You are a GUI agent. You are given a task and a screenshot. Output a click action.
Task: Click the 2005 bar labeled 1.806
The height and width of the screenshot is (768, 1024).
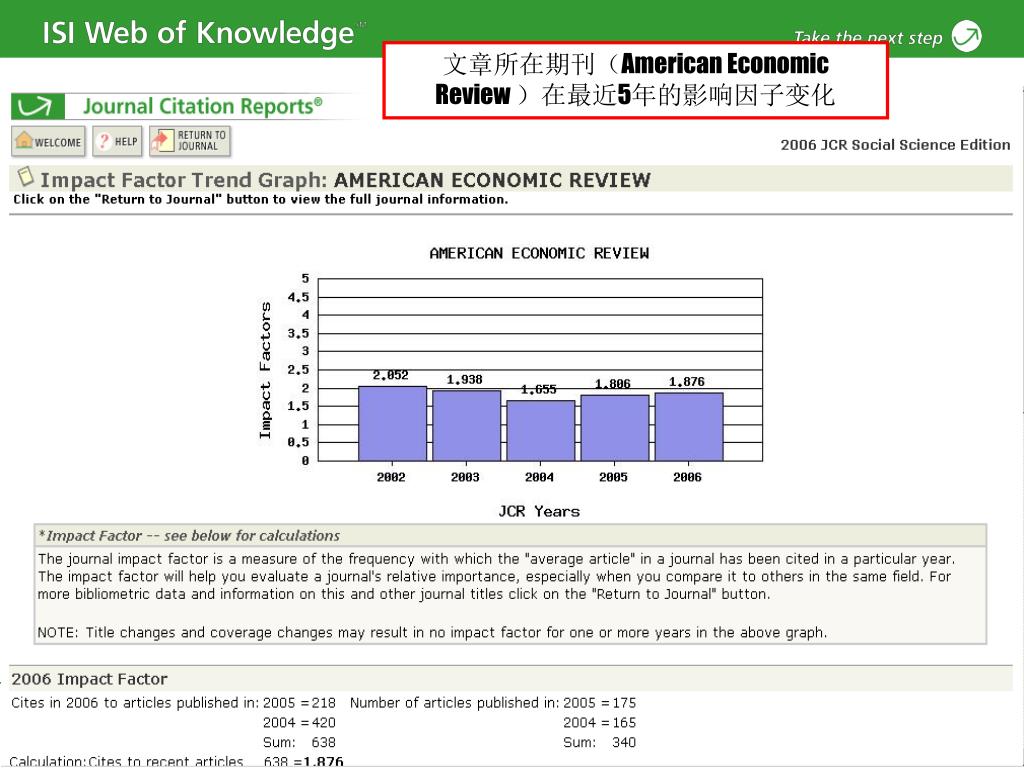[x=615, y=428]
